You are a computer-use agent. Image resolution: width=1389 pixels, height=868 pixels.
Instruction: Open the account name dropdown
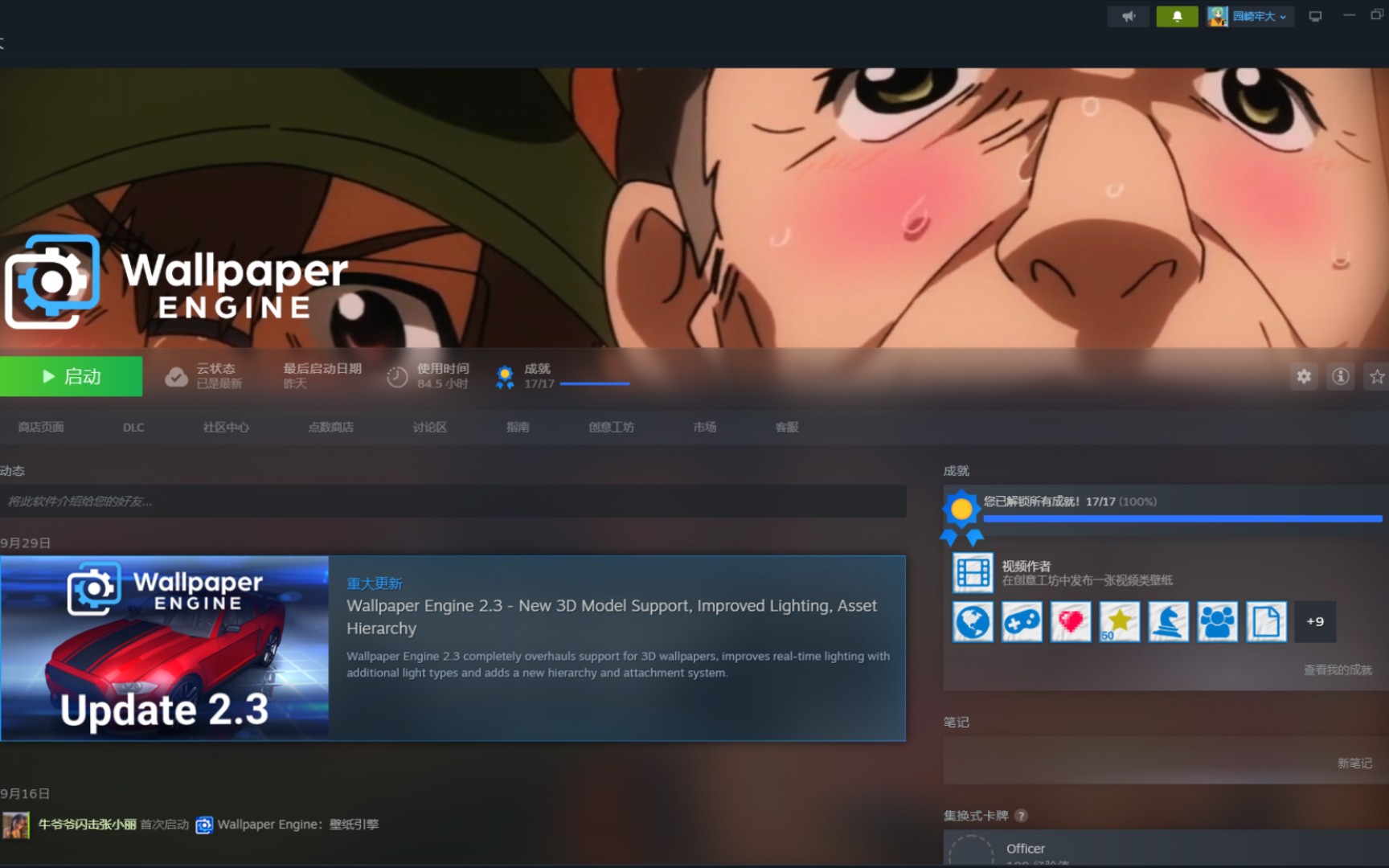click(x=1260, y=16)
